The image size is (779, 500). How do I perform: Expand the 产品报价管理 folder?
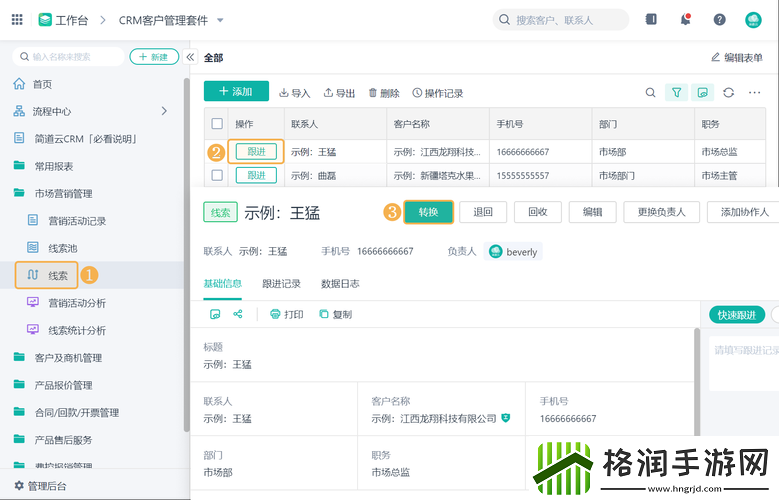19,384
